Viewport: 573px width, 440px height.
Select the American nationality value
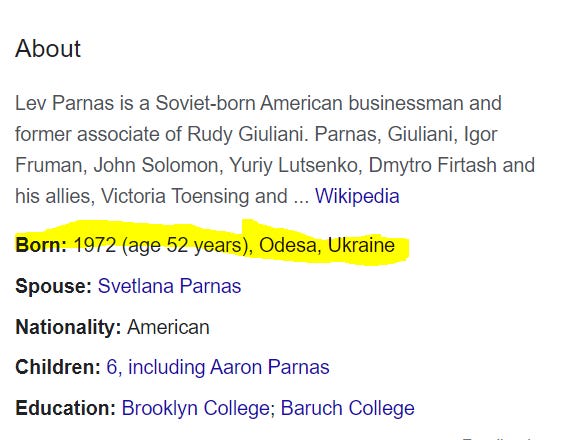168,327
